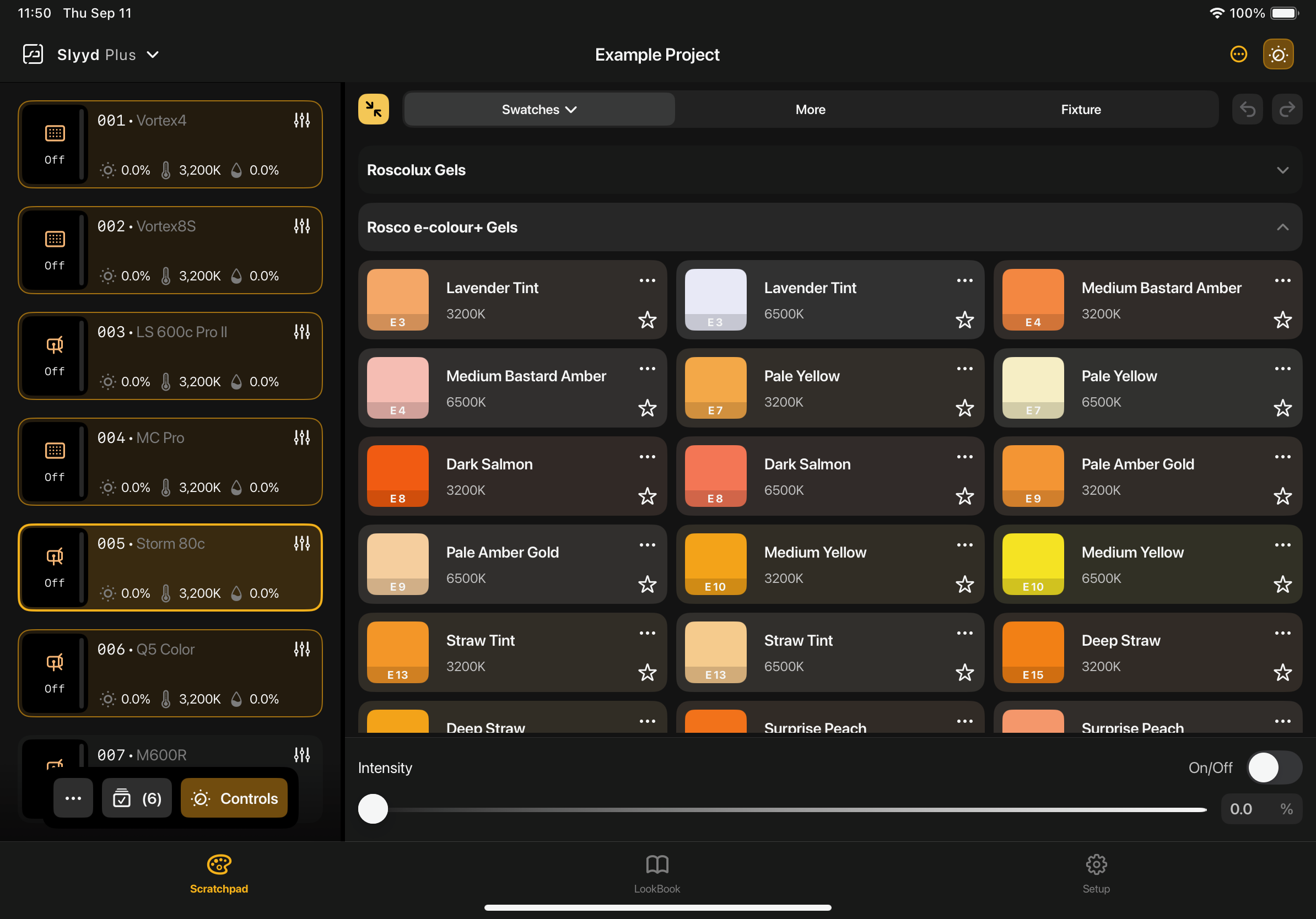This screenshot has height=919, width=1316.
Task: Click the Intensity slider handle
Action: [373, 808]
